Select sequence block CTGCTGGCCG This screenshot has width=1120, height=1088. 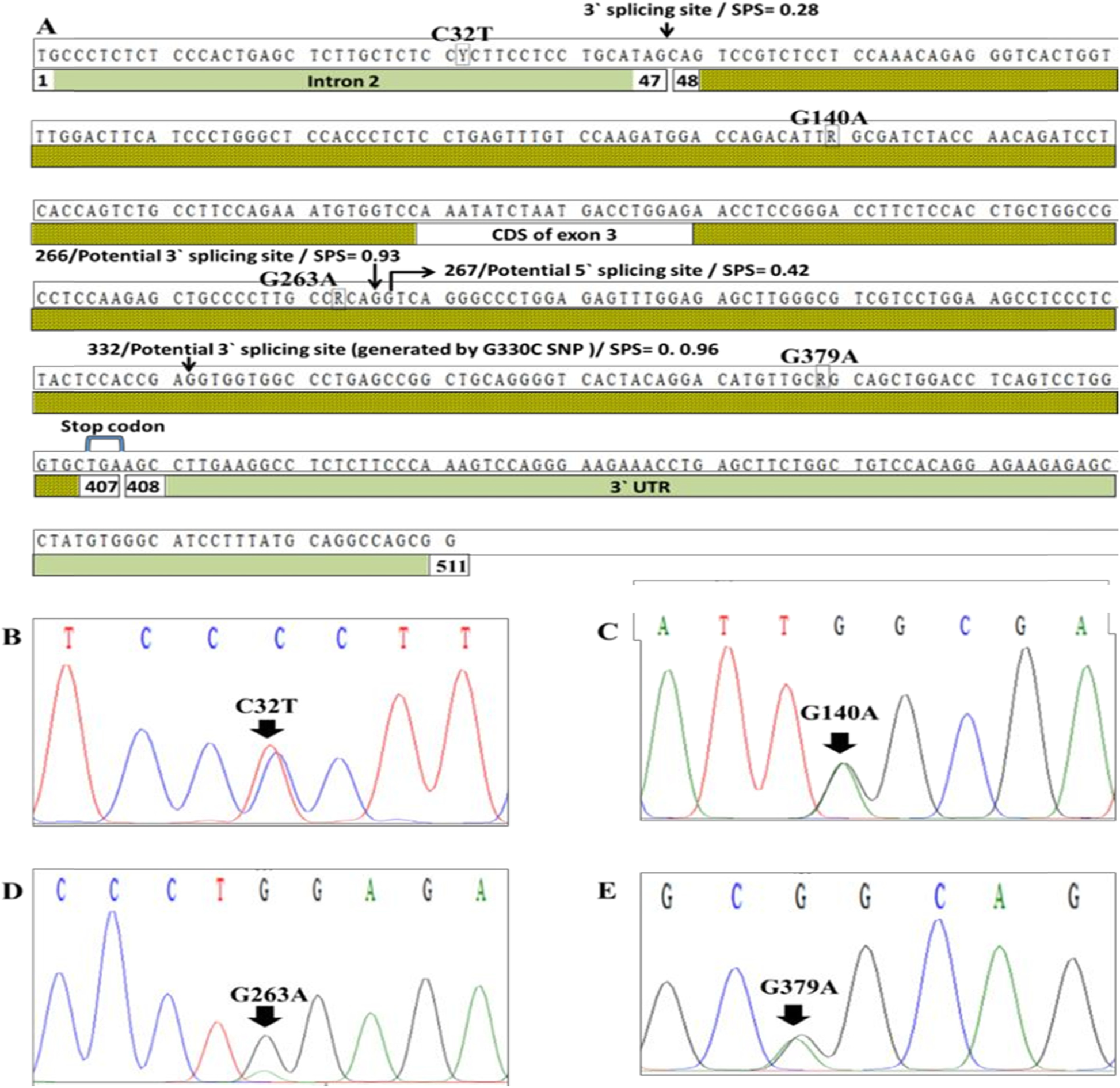coord(1051,211)
